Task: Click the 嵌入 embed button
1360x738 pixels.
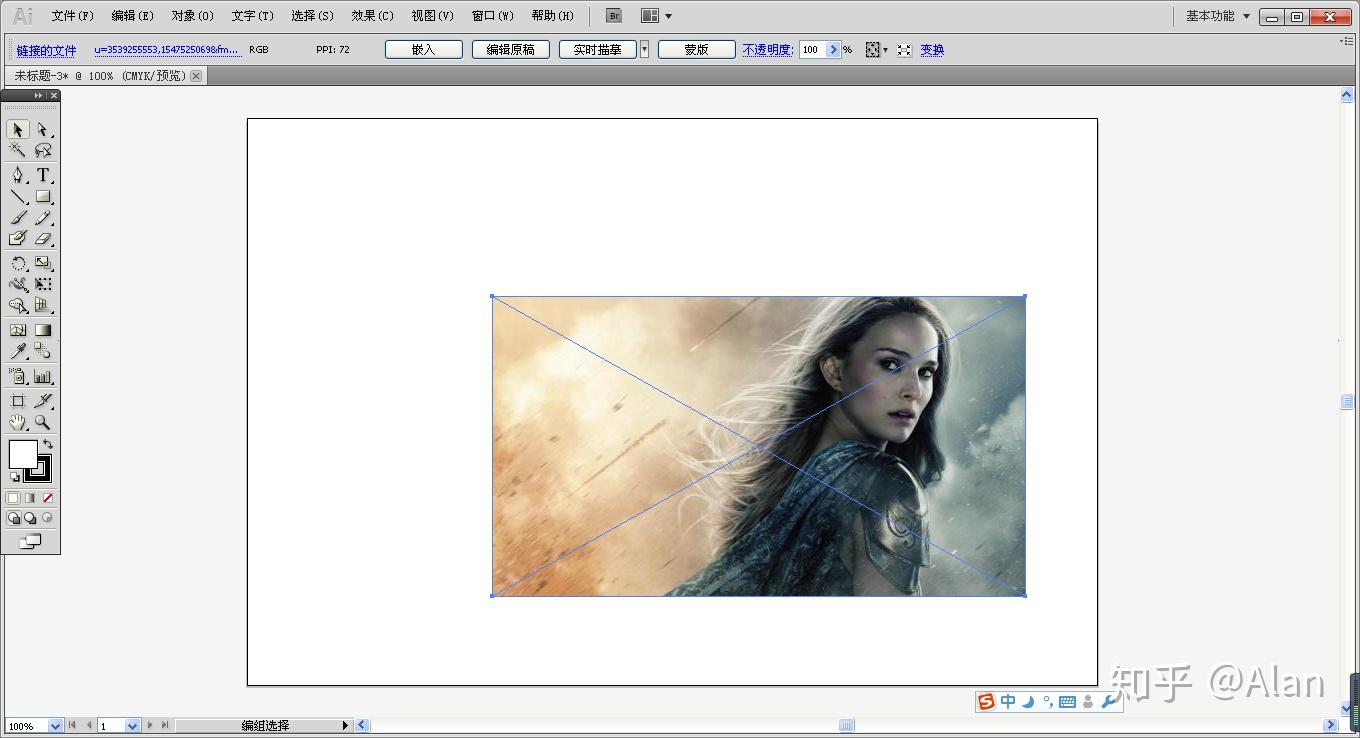Action: 423,49
